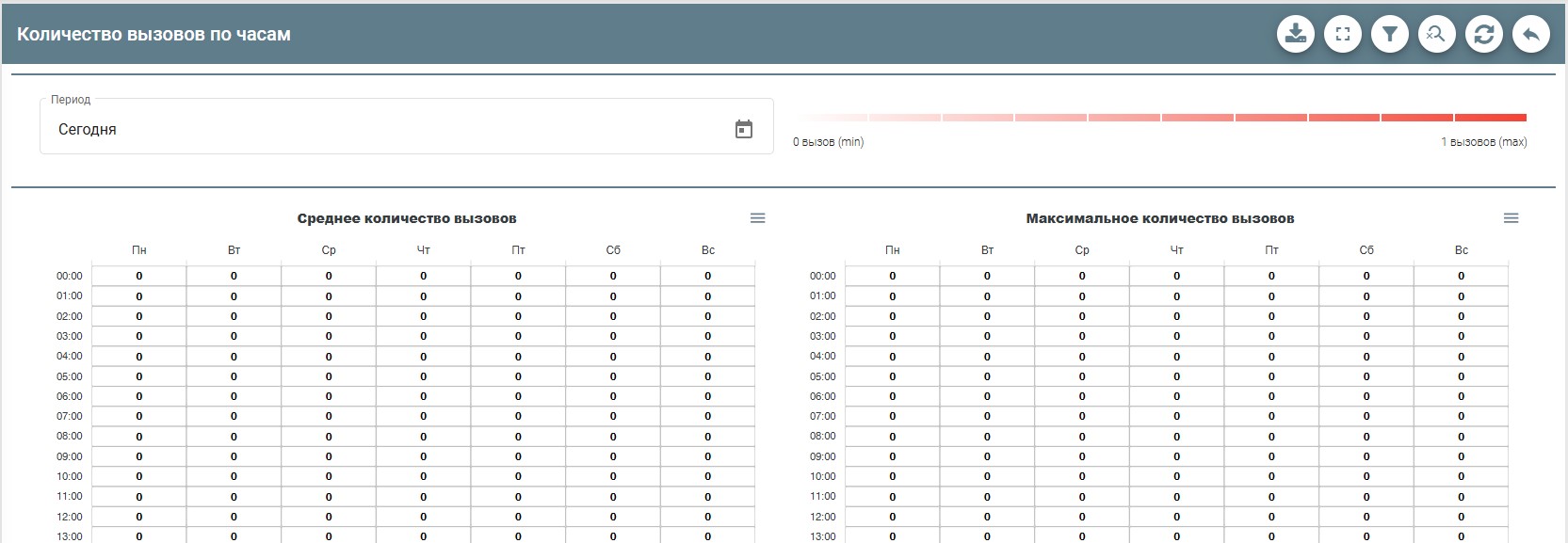Select Пн 00:00 cell in average table
The height and width of the screenshot is (543, 1568).
click(x=139, y=276)
